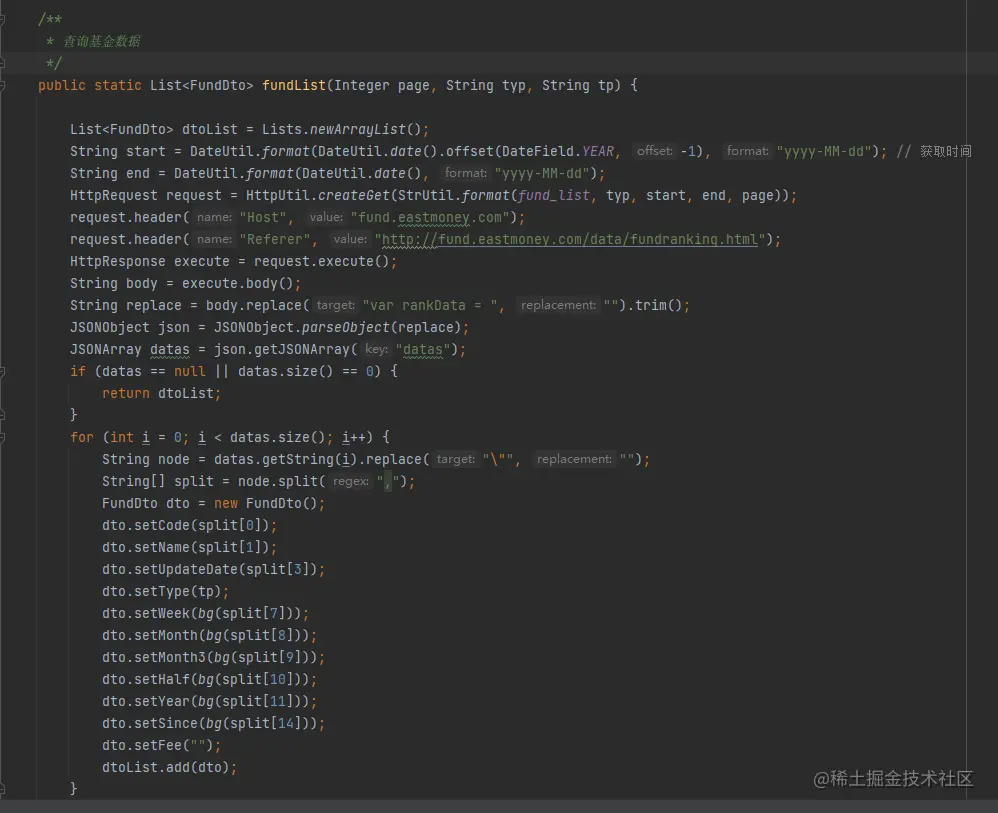Click the 'dto.setCode(split[0]);' line

(190, 526)
